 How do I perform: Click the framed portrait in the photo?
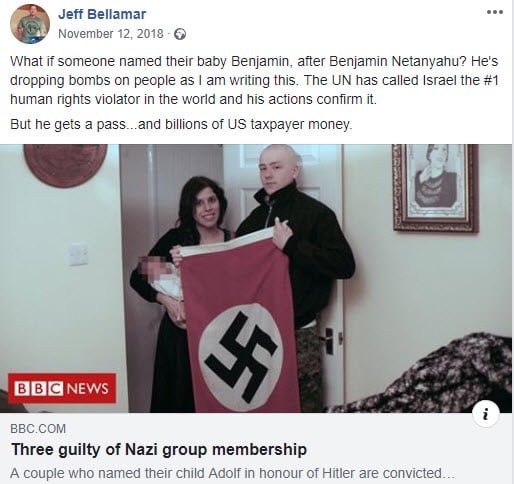436,188
